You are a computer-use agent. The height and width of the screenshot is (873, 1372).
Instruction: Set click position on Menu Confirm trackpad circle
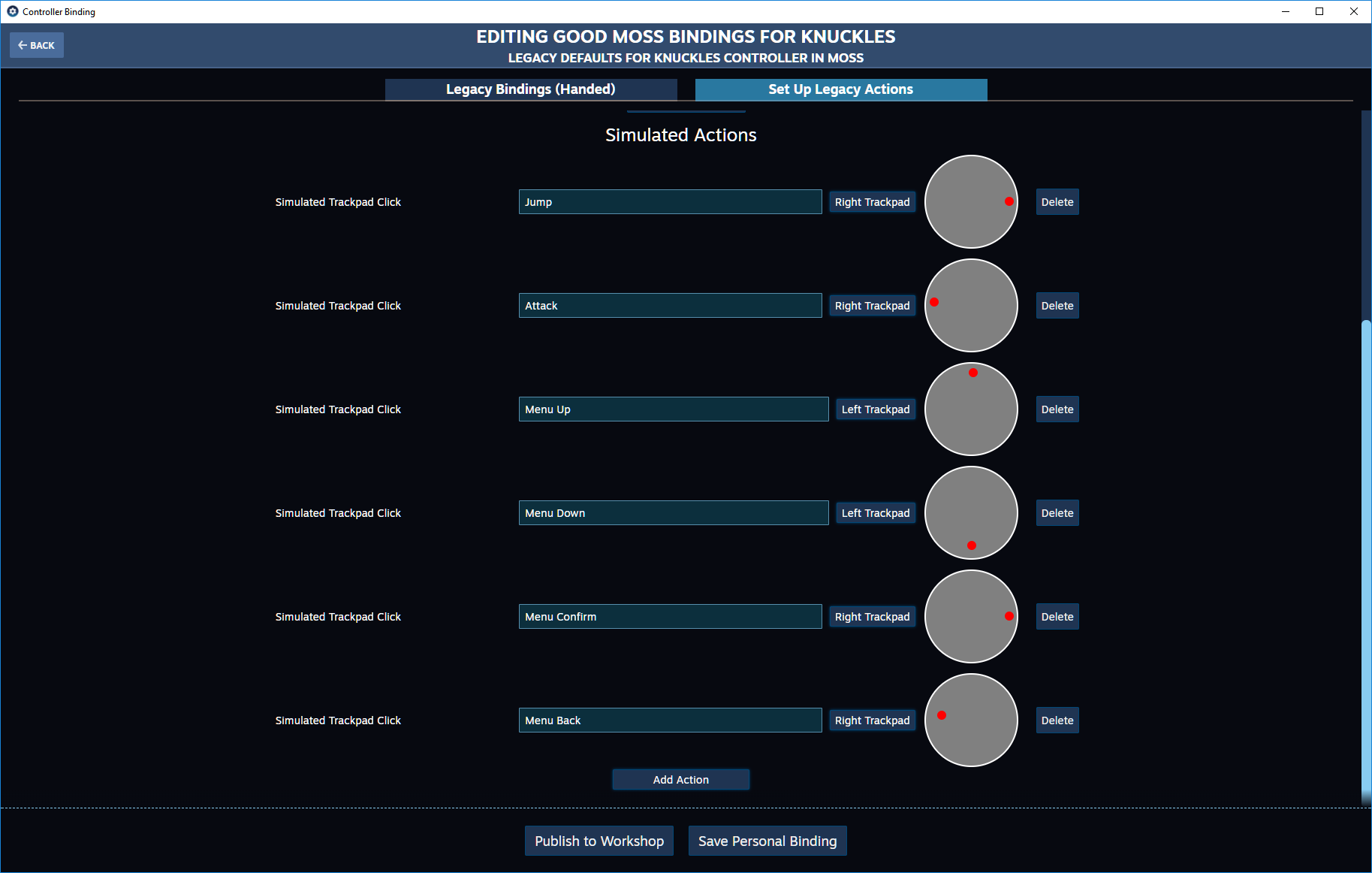click(x=971, y=616)
